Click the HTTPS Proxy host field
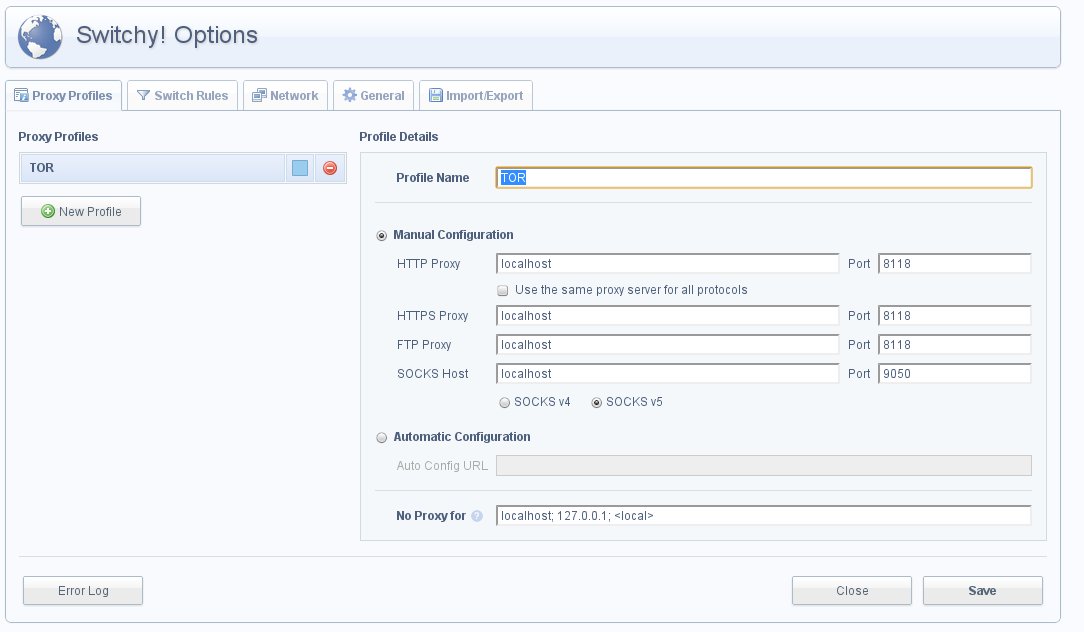This screenshot has width=1084, height=632. (667, 315)
